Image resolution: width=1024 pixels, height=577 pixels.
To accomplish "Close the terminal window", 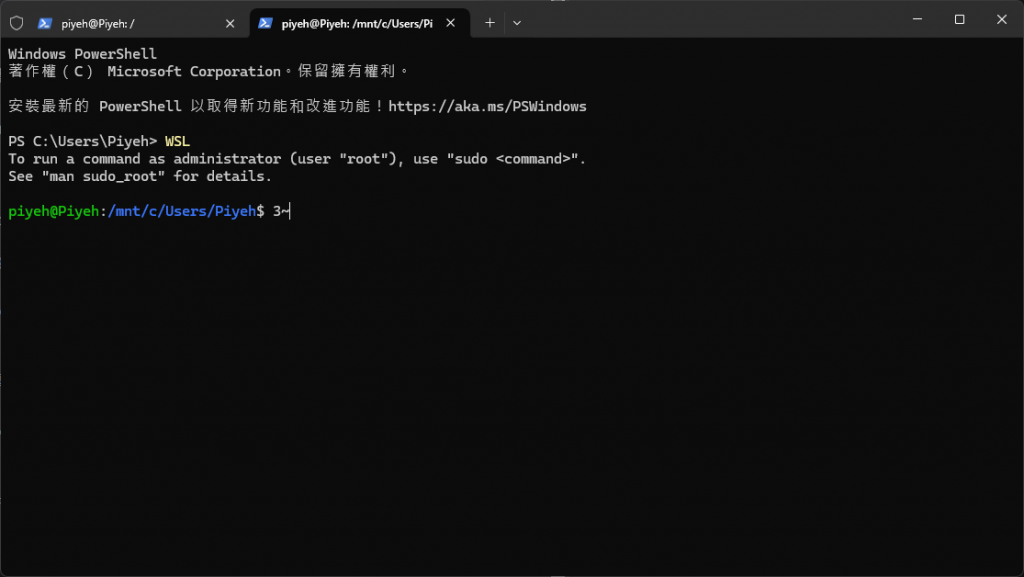I will click(x=1002, y=20).
